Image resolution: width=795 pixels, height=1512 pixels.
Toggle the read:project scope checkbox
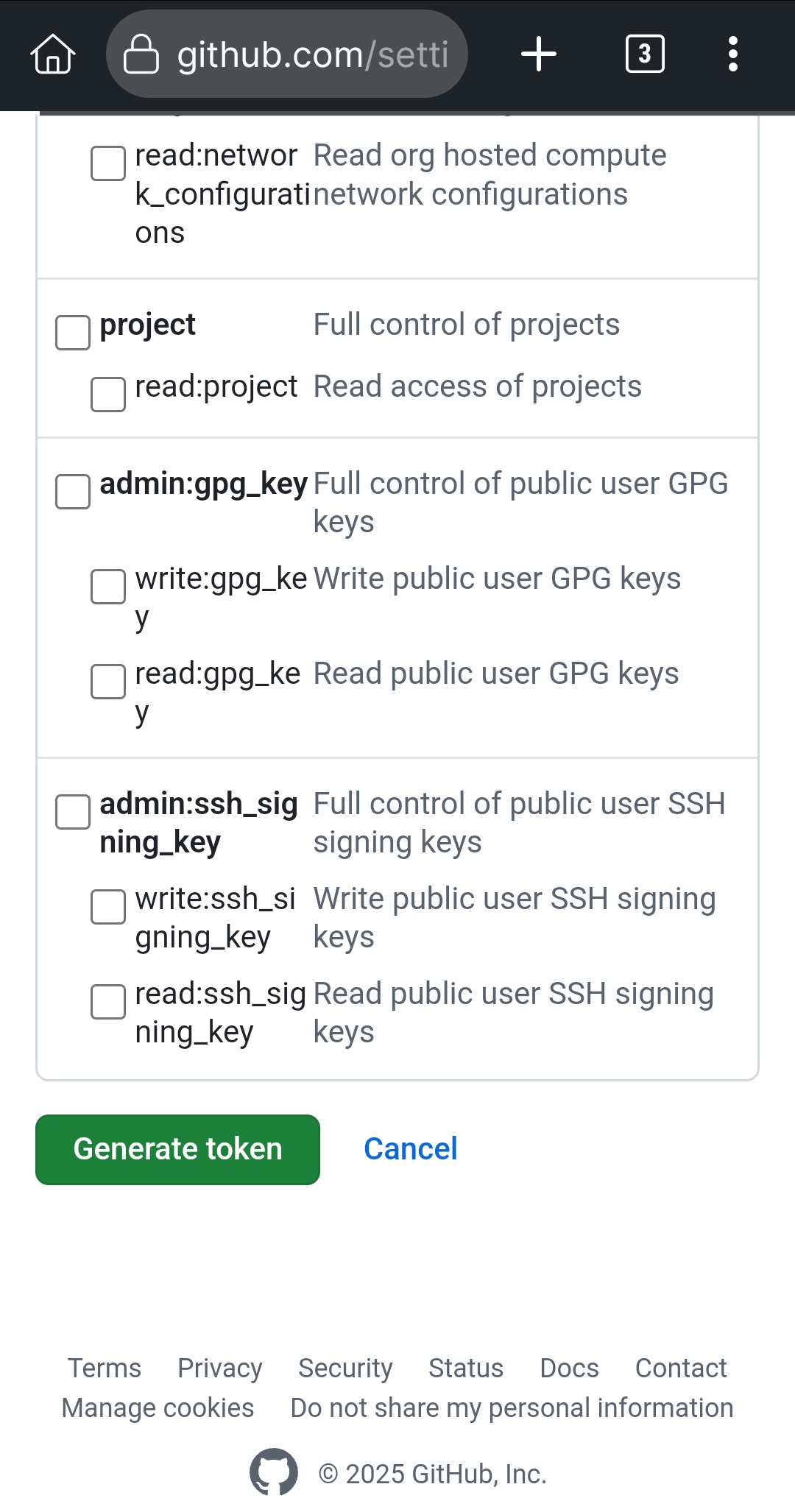coord(108,395)
